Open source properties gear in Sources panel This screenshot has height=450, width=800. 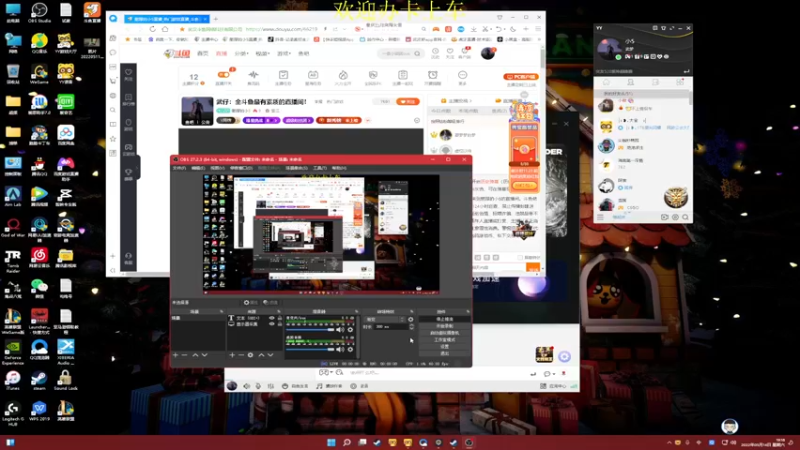(251, 355)
